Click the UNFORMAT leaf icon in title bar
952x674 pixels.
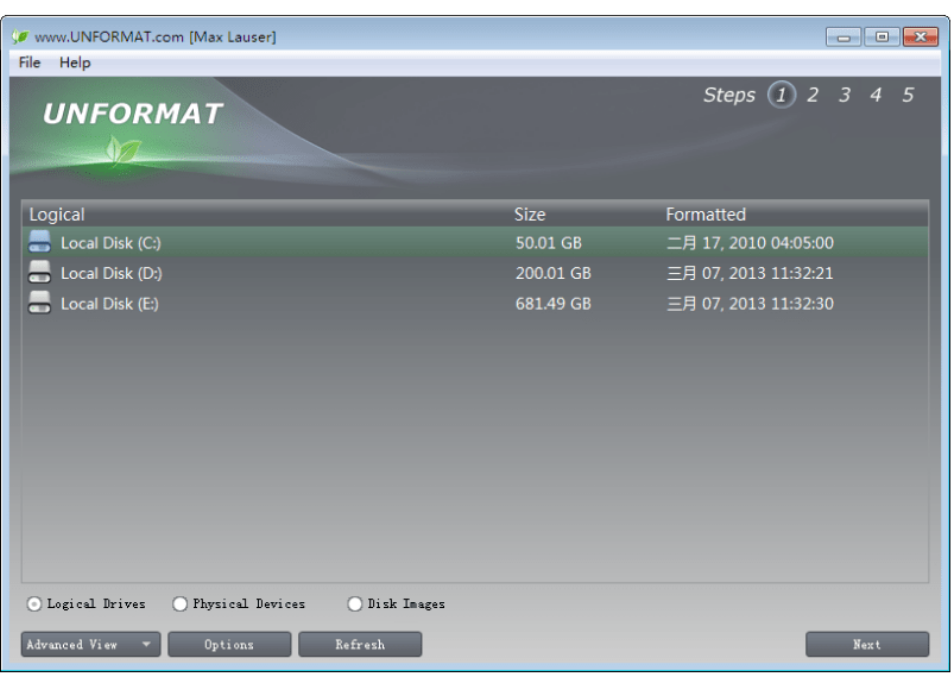pyautogui.click(x=20, y=37)
